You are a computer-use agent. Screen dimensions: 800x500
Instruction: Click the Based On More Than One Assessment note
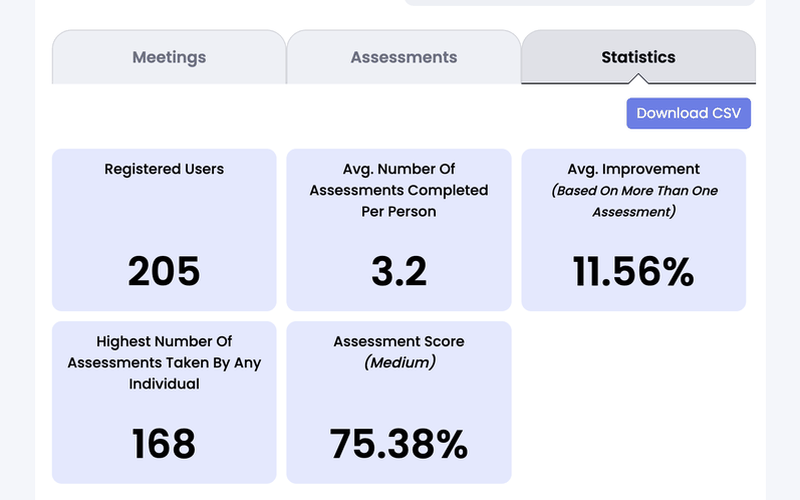click(x=634, y=201)
